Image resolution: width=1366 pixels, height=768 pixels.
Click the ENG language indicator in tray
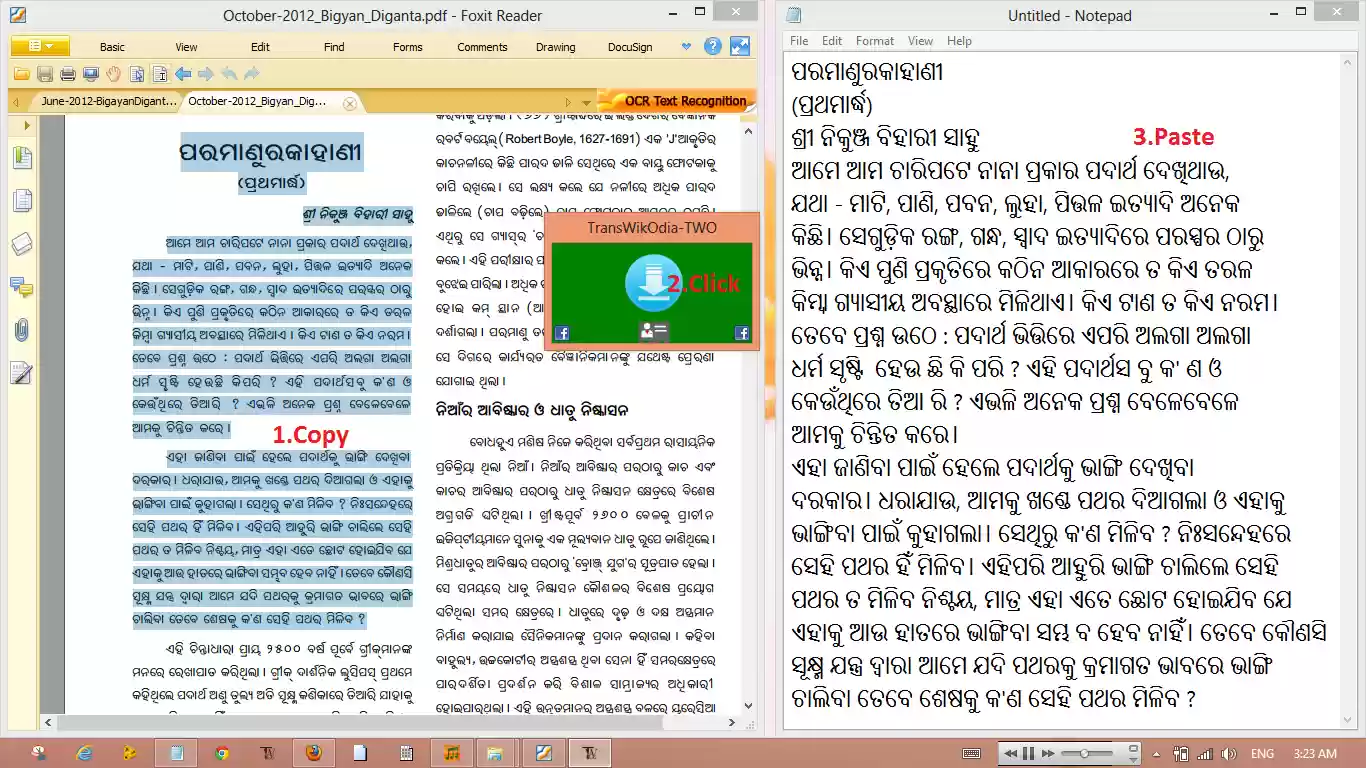click(1262, 753)
